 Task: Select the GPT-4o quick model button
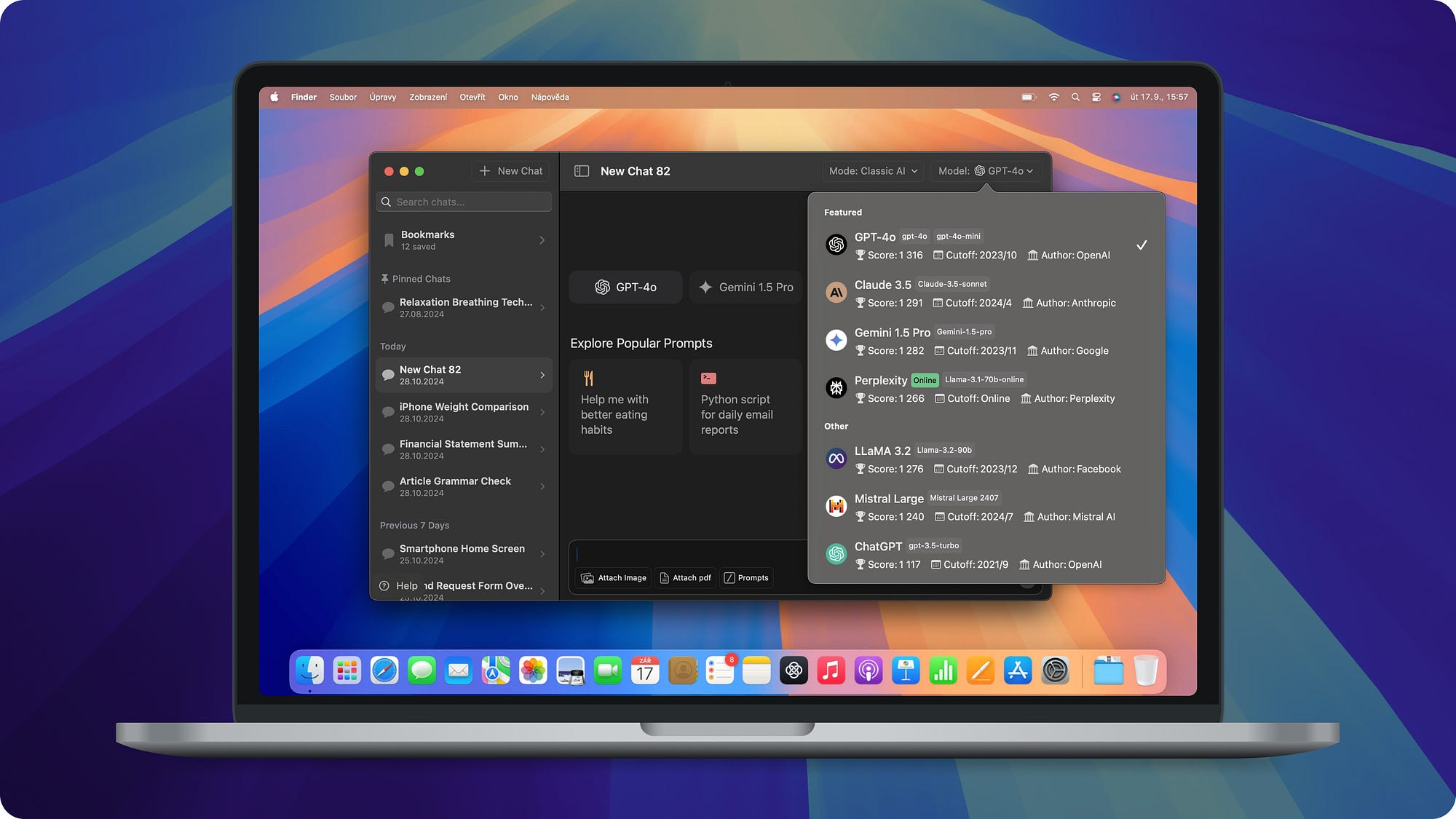[x=625, y=288]
